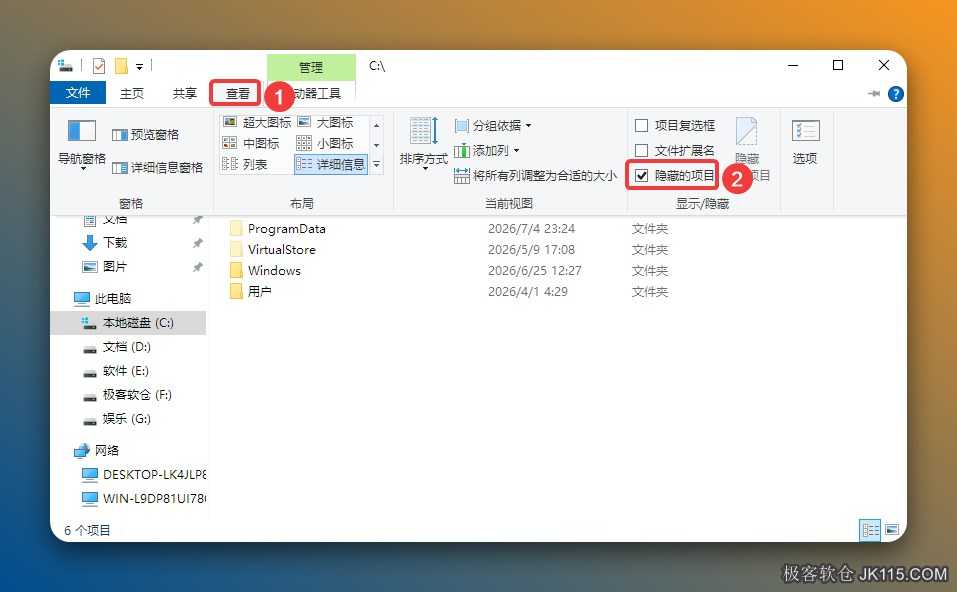The width and height of the screenshot is (957, 592).
Task: Open the 文件 menu tab
Action: (78, 93)
